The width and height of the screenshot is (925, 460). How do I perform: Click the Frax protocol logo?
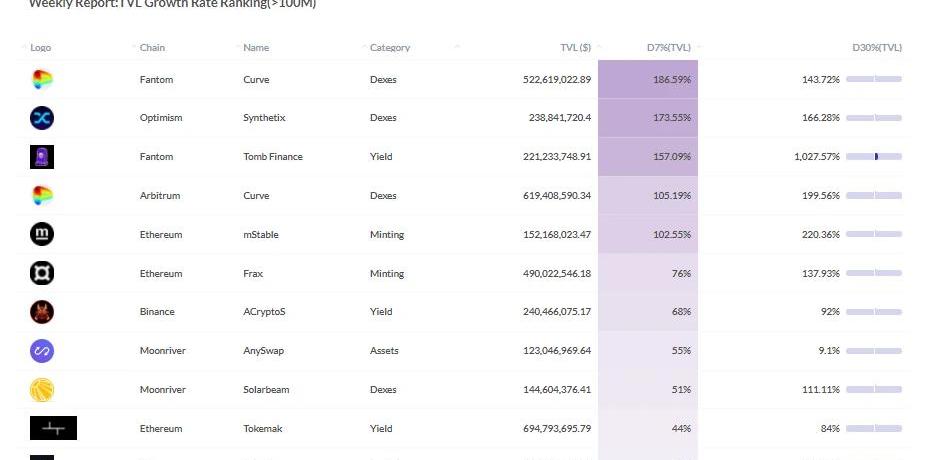point(42,274)
